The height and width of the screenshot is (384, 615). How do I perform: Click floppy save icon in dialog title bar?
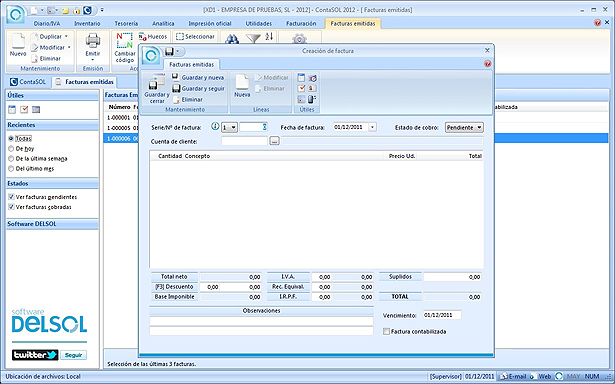click(169, 51)
